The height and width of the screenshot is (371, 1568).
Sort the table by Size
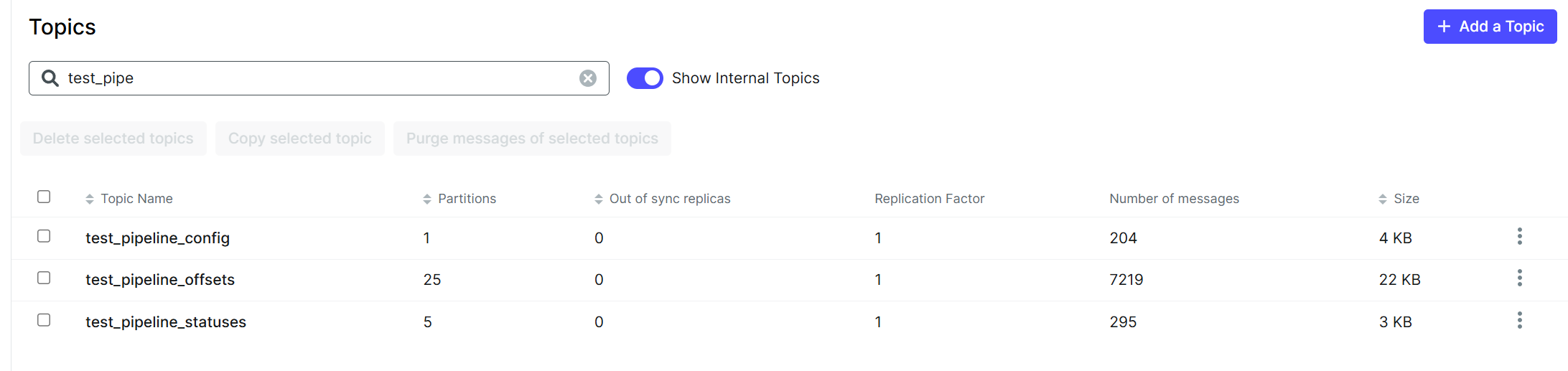[x=1383, y=199]
